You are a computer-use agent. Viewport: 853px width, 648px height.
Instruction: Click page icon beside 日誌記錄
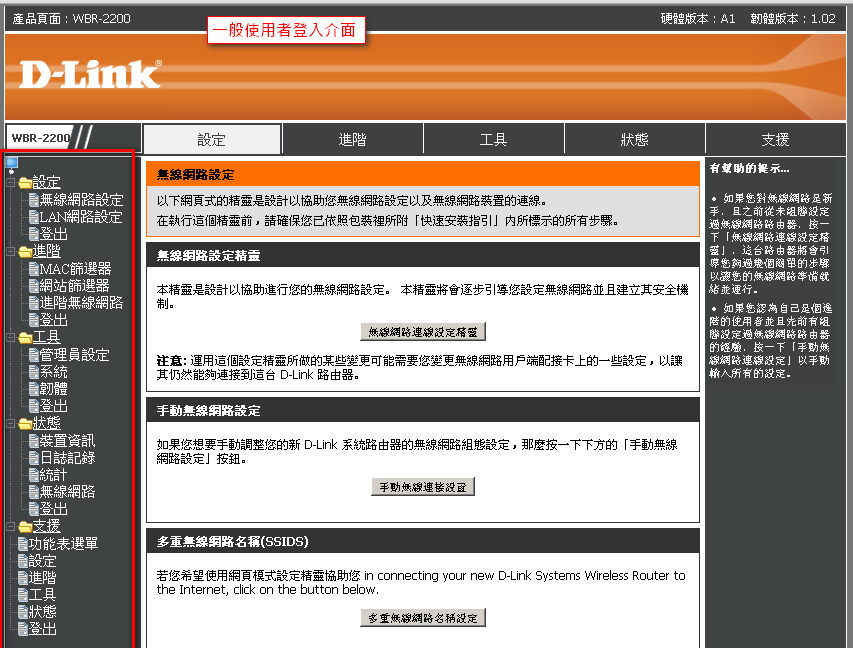(x=34, y=458)
